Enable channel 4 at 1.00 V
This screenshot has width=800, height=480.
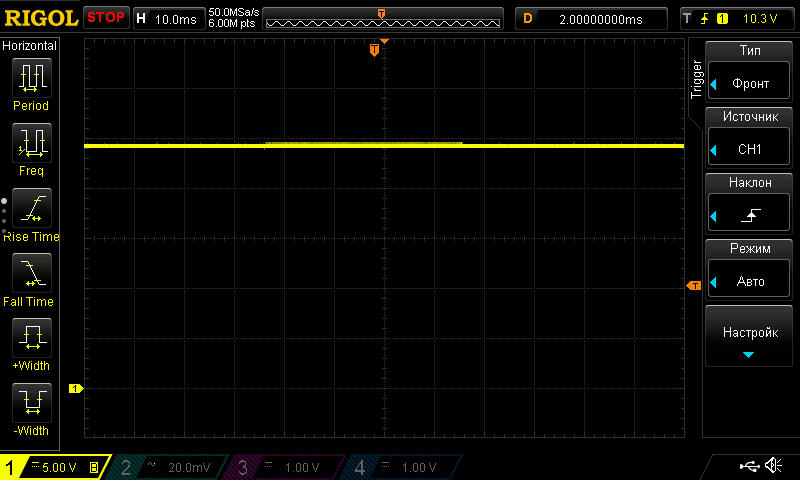click(x=402, y=467)
